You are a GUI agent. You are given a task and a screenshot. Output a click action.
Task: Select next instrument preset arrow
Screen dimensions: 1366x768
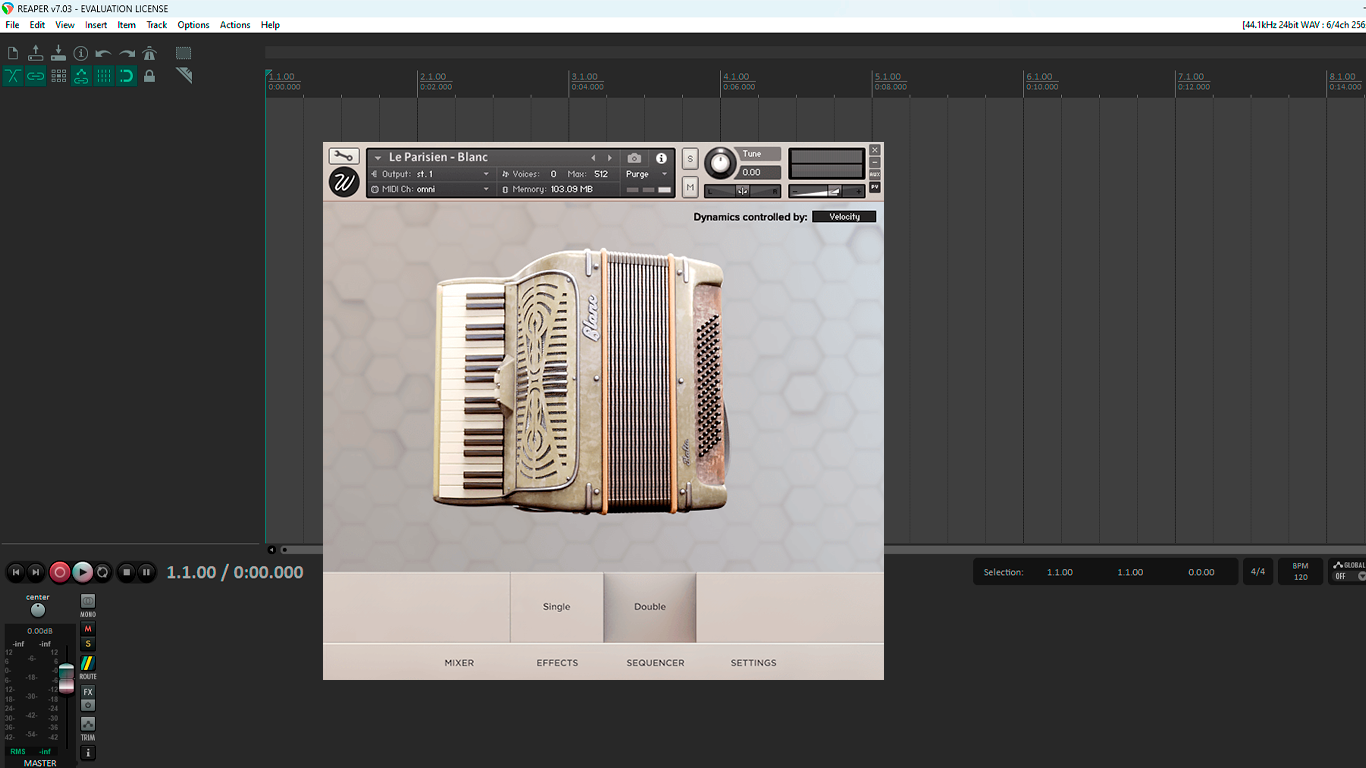[x=610, y=158]
